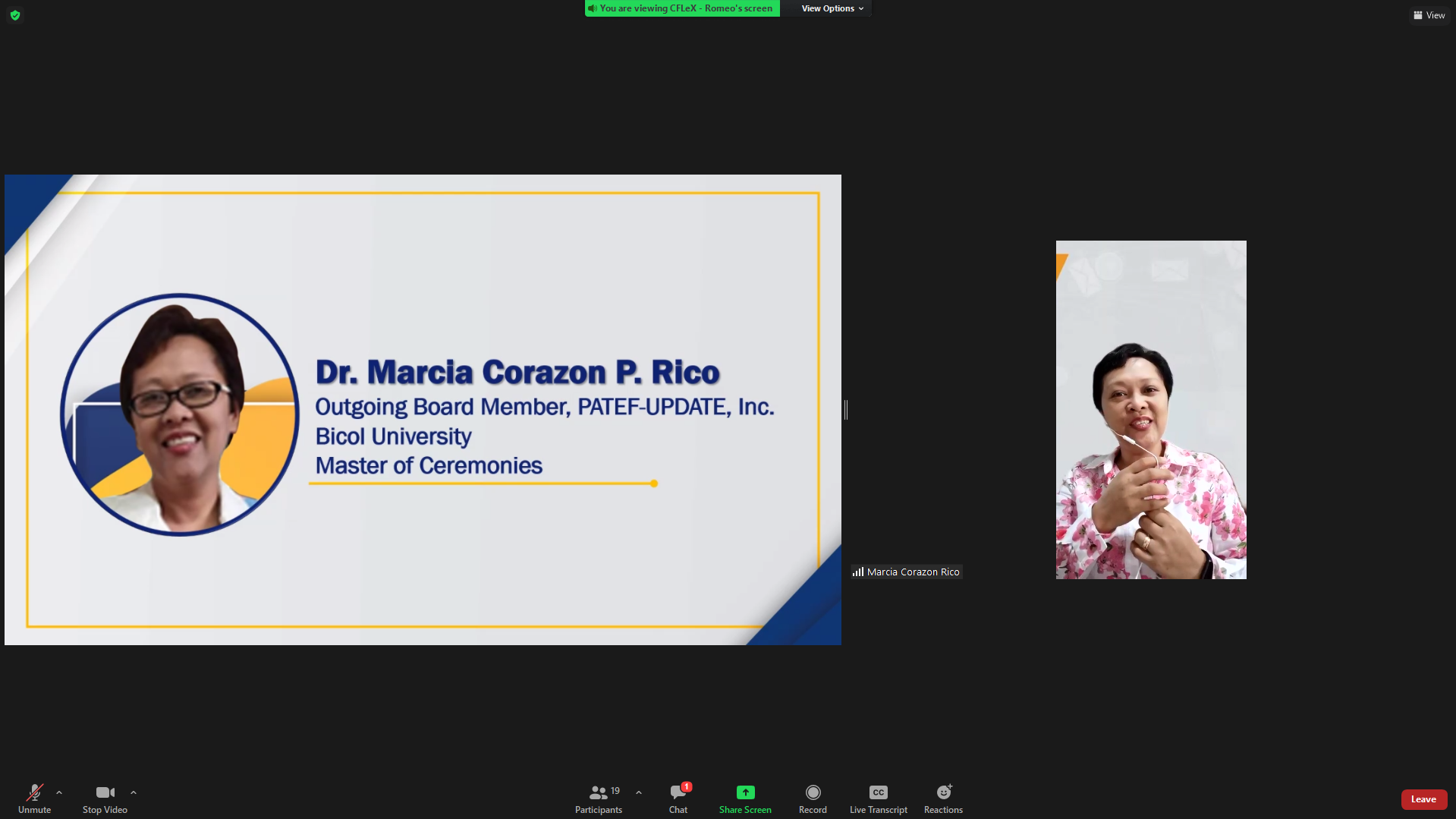Leave the meeting
The width and height of the screenshot is (1456, 819).
(1423, 799)
